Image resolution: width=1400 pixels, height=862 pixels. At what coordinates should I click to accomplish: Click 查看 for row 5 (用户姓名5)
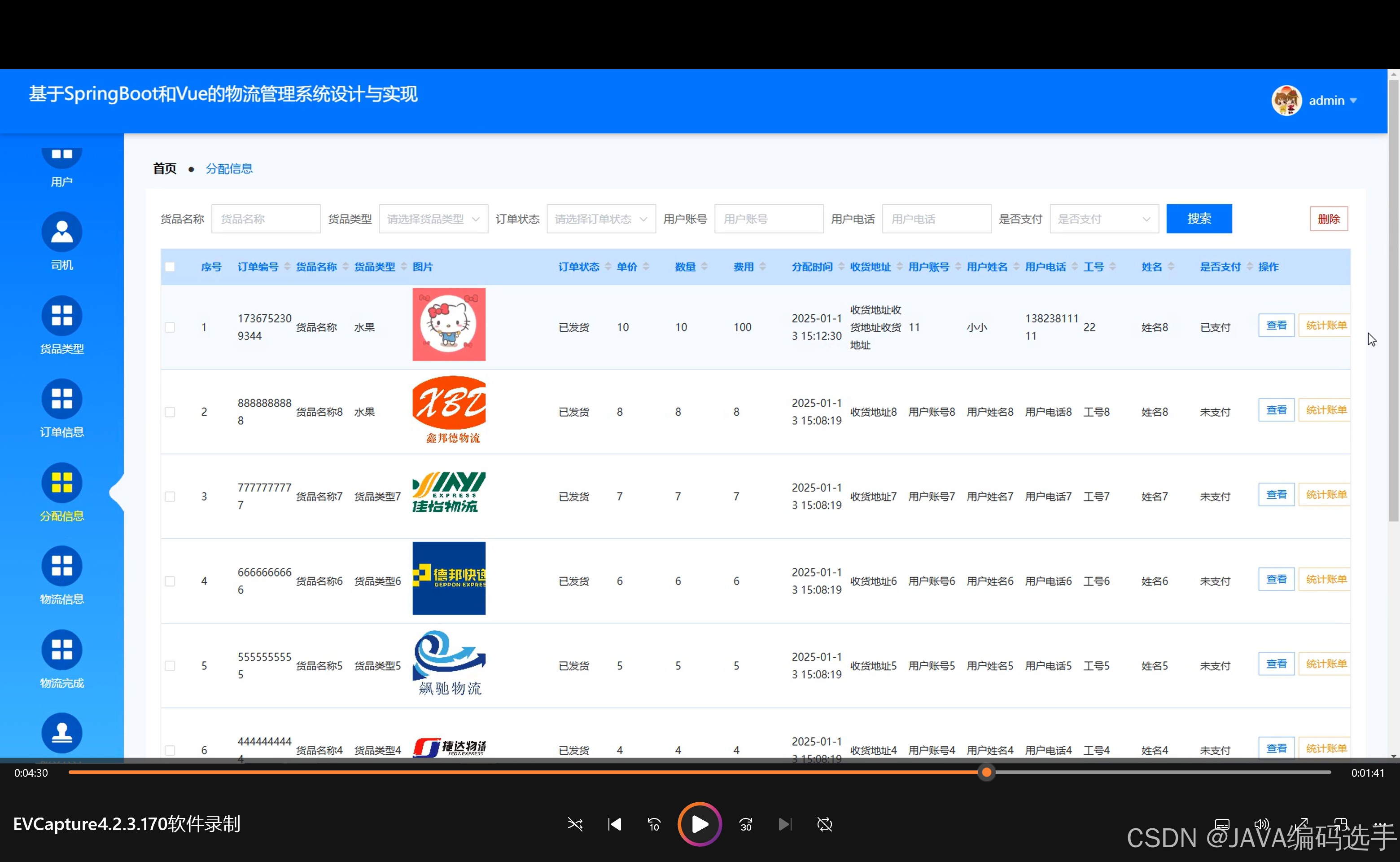[x=1276, y=664]
